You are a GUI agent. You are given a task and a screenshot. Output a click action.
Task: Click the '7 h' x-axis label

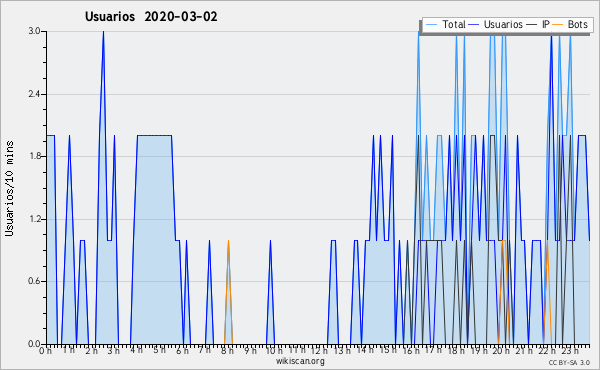204,350
